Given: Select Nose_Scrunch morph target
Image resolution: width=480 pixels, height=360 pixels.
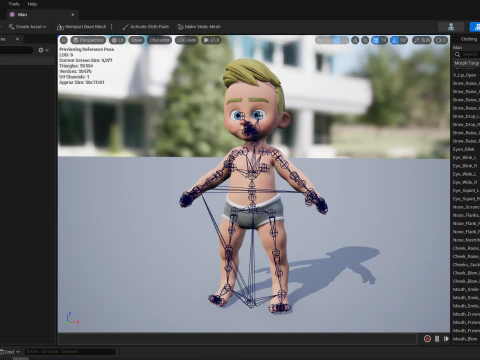Looking at the screenshot, I should (x=466, y=207).
